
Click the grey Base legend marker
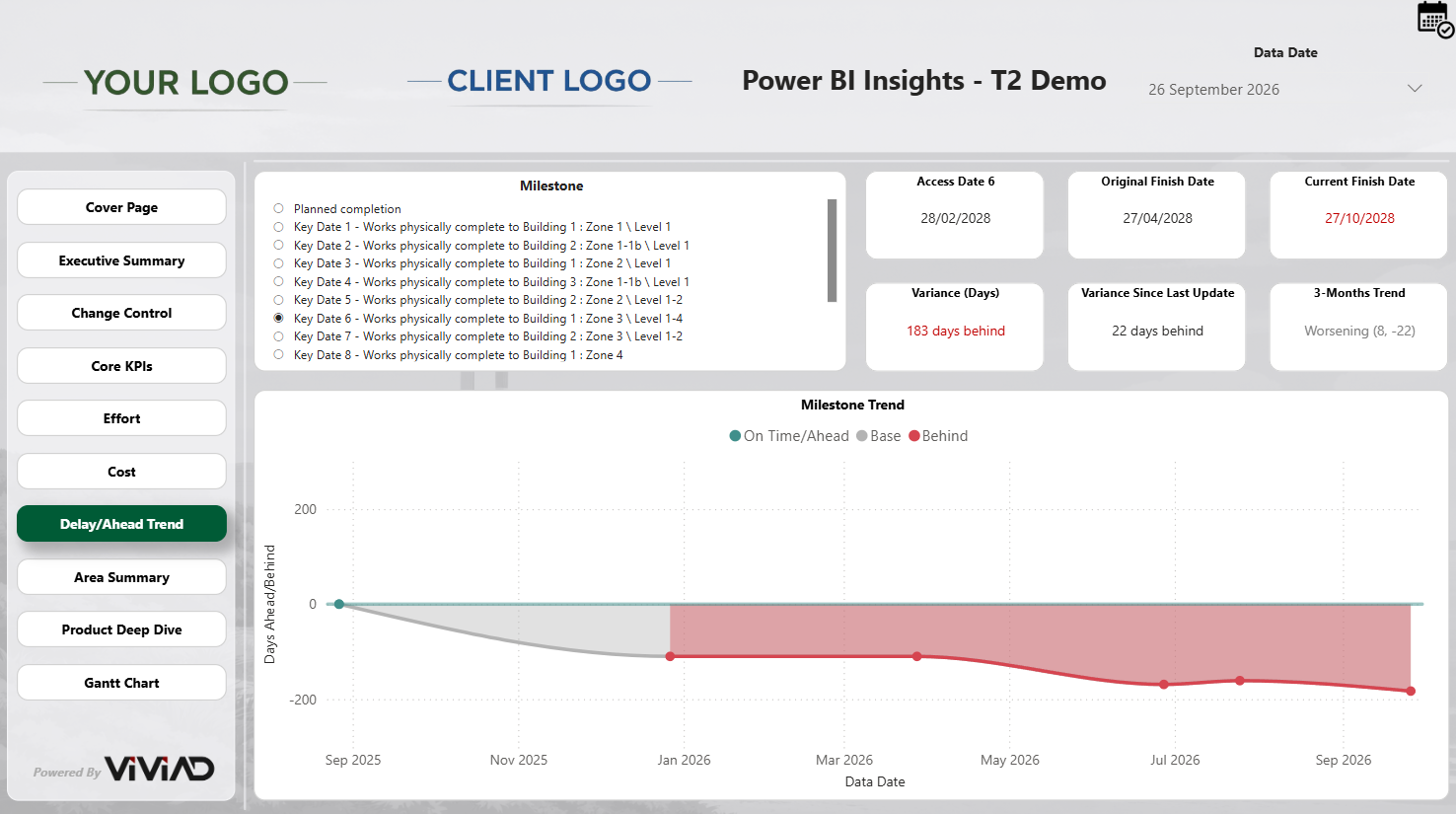click(x=862, y=436)
